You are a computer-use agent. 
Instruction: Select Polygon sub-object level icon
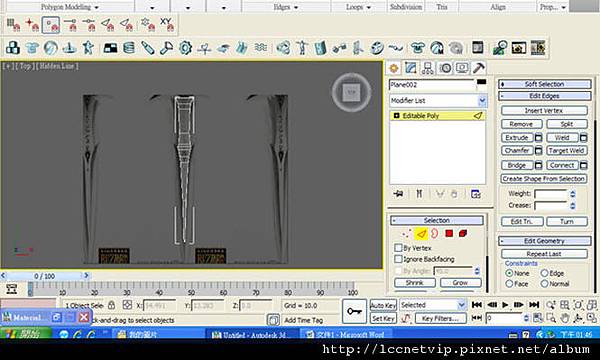tap(449, 233)
